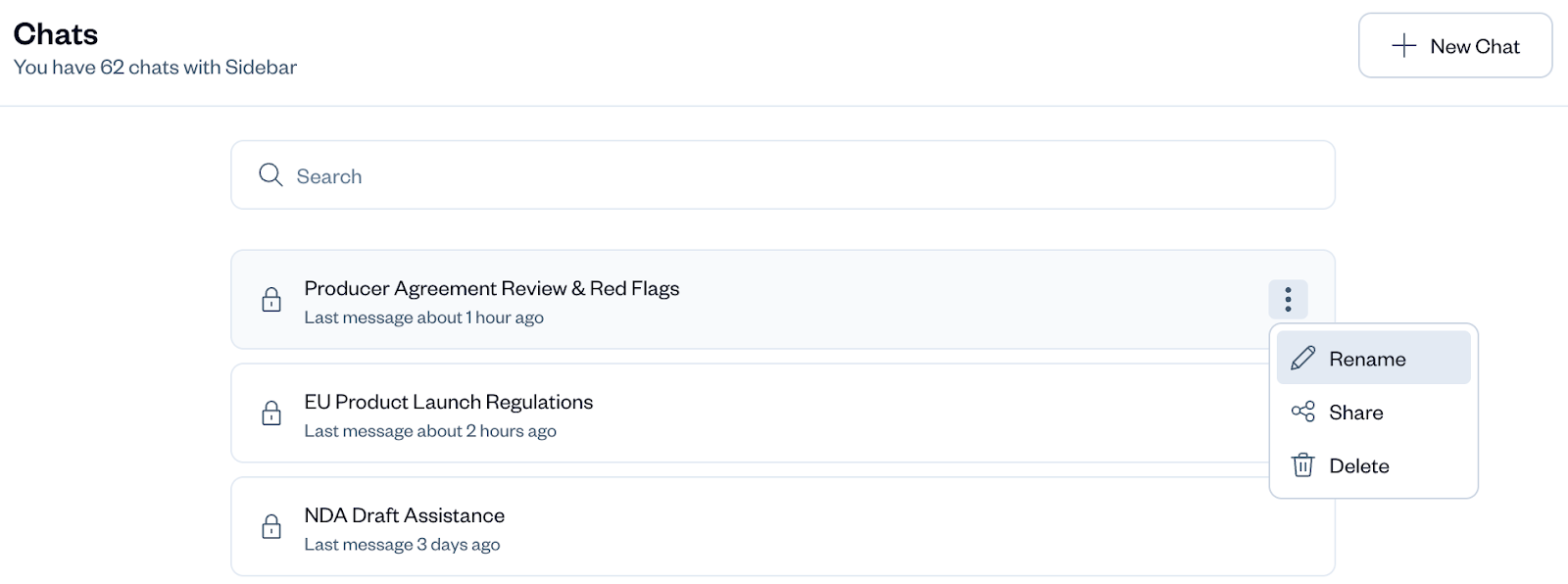The height and width of the screenshot is (584, 1568).
Task: Click "You have 62 chats" subtitle
Action: click(x=155, y=68)
